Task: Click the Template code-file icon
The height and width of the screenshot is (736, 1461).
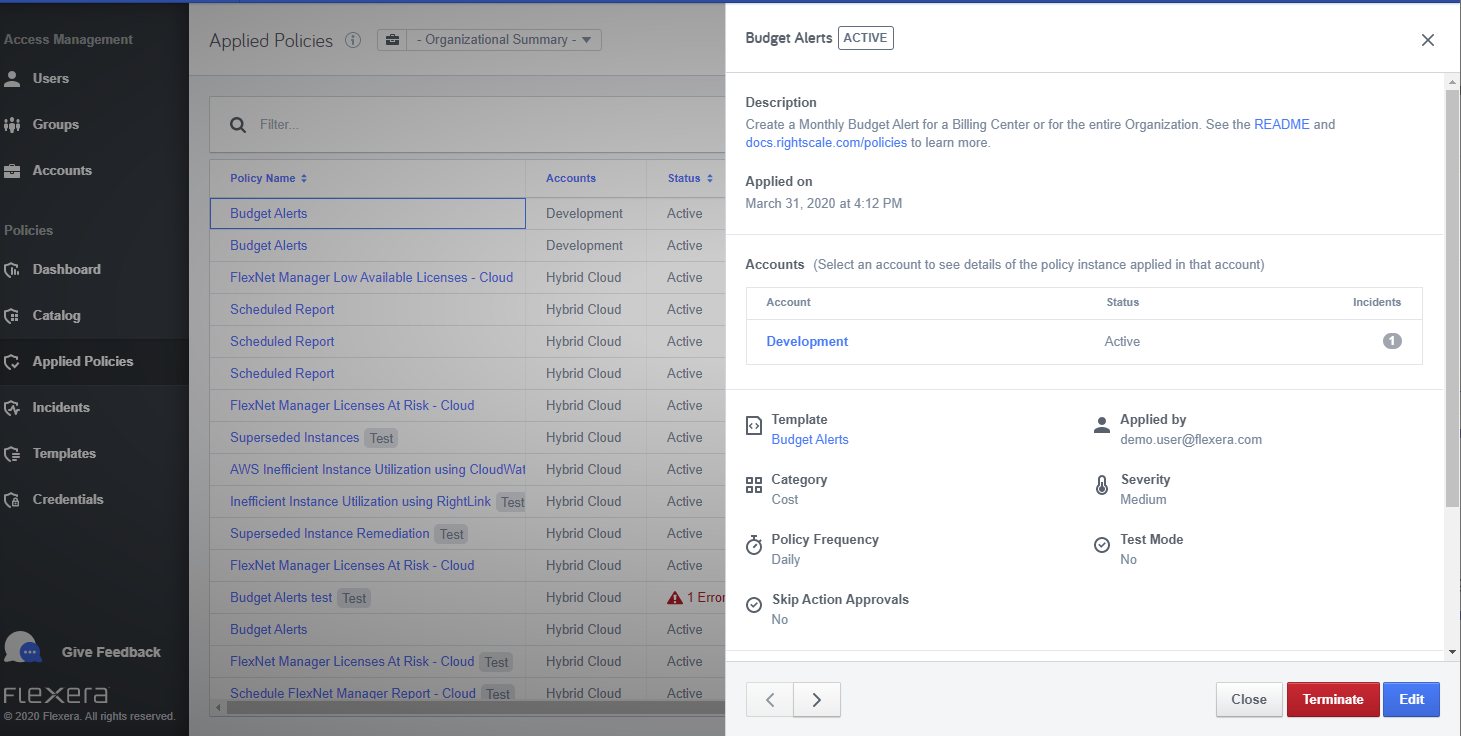Action: (754, 426)
